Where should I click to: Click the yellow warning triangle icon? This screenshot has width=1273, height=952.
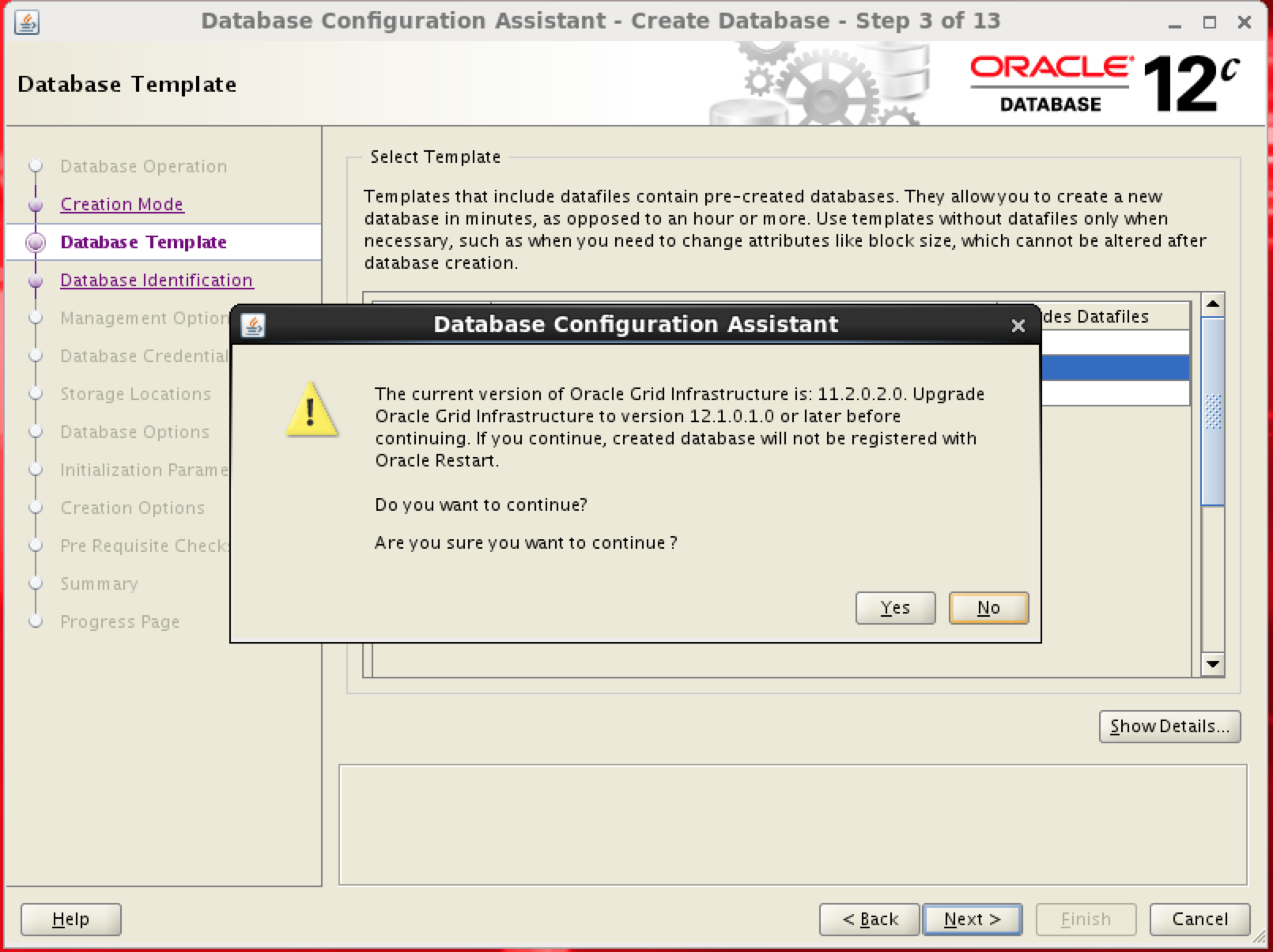coord(312,410)
